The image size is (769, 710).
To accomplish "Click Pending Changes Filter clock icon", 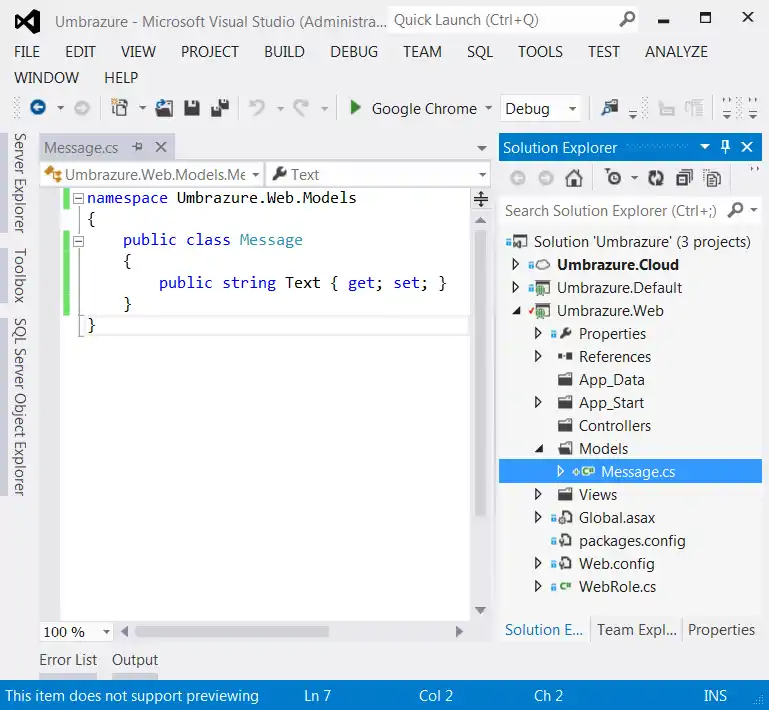I will coord(613,178).
